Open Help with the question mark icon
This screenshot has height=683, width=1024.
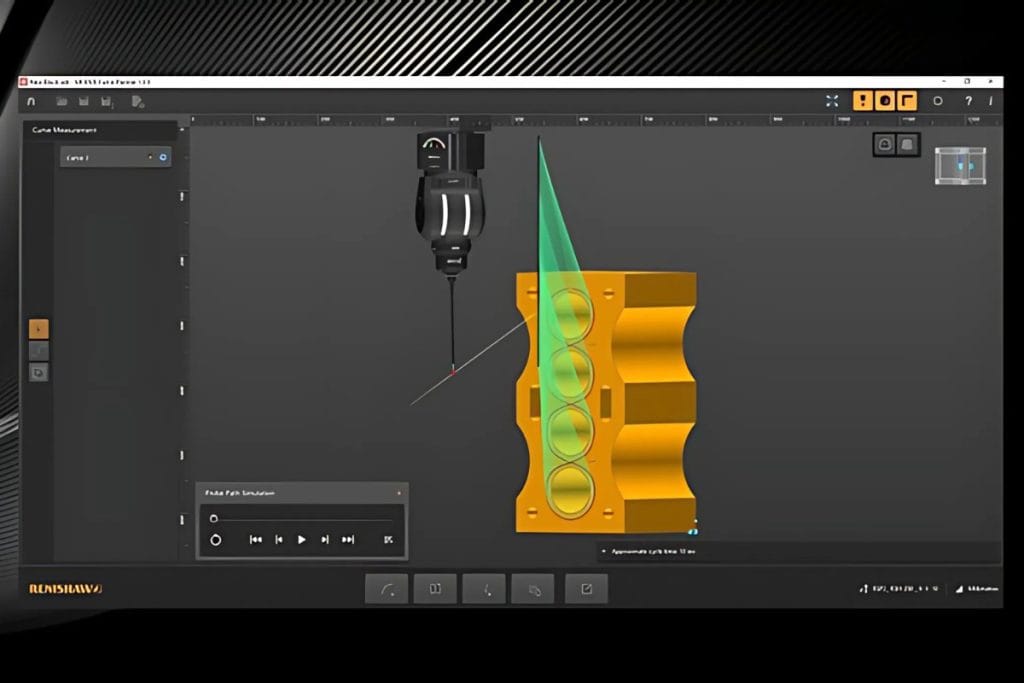tap(968, 101)
